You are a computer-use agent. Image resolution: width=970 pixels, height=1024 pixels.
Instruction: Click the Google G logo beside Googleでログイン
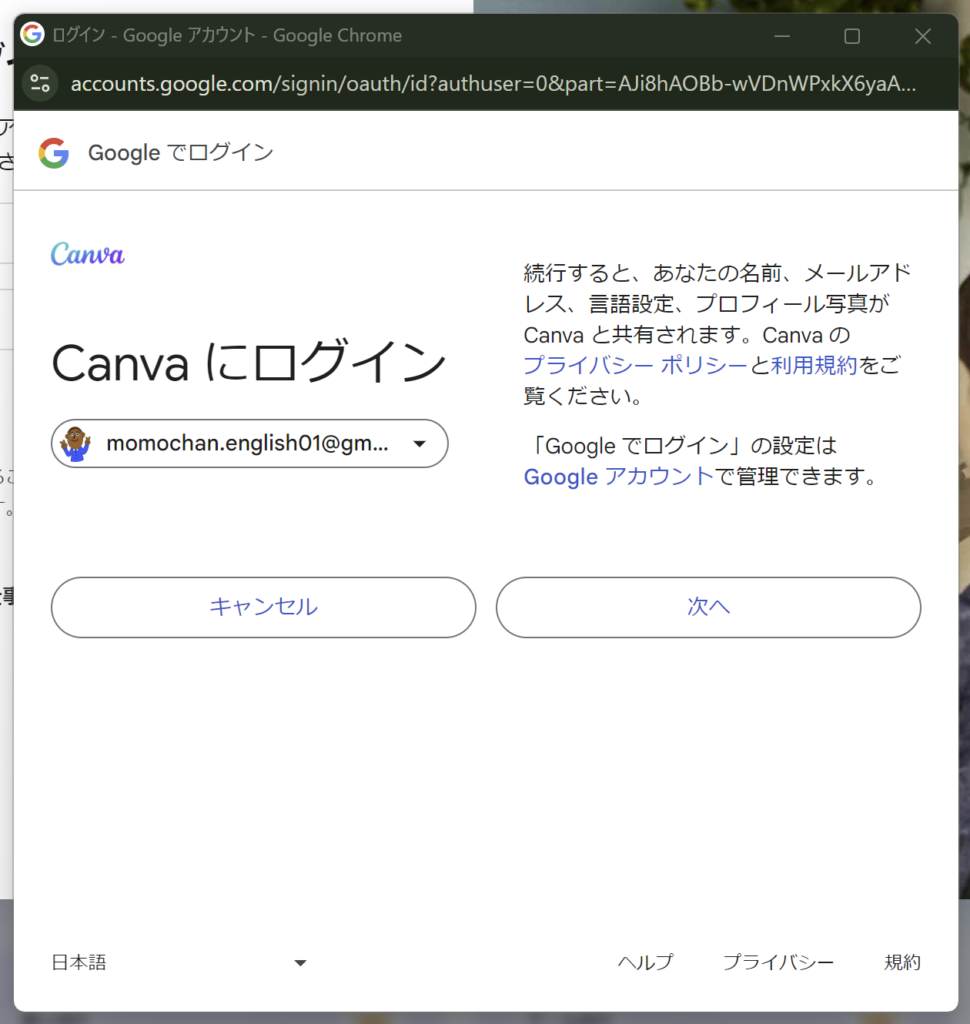(x=54, y=153)
